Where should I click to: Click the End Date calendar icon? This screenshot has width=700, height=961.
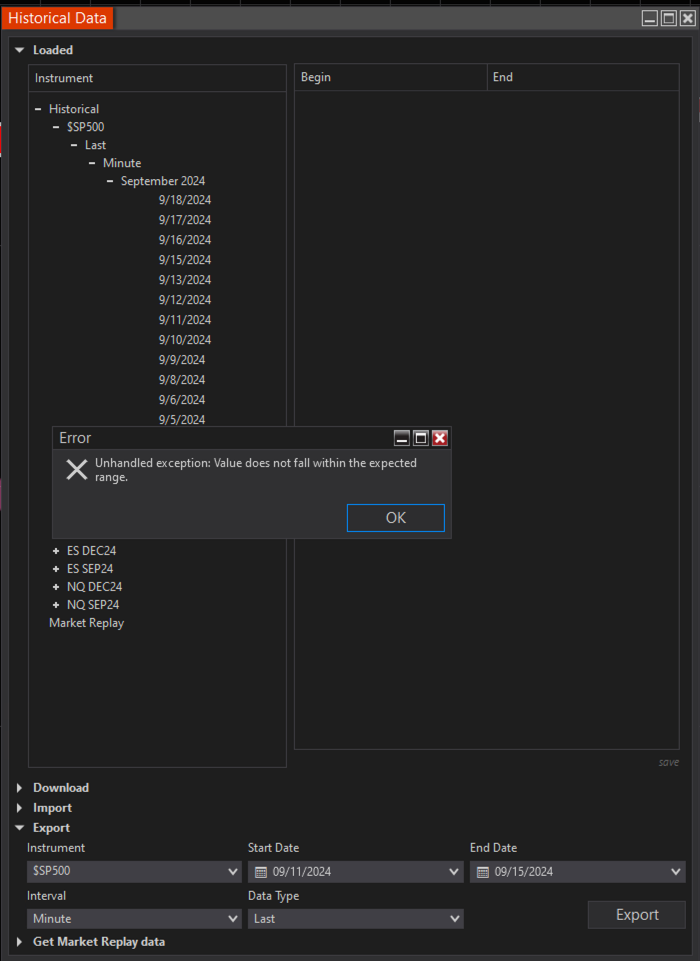pos(483,872)
